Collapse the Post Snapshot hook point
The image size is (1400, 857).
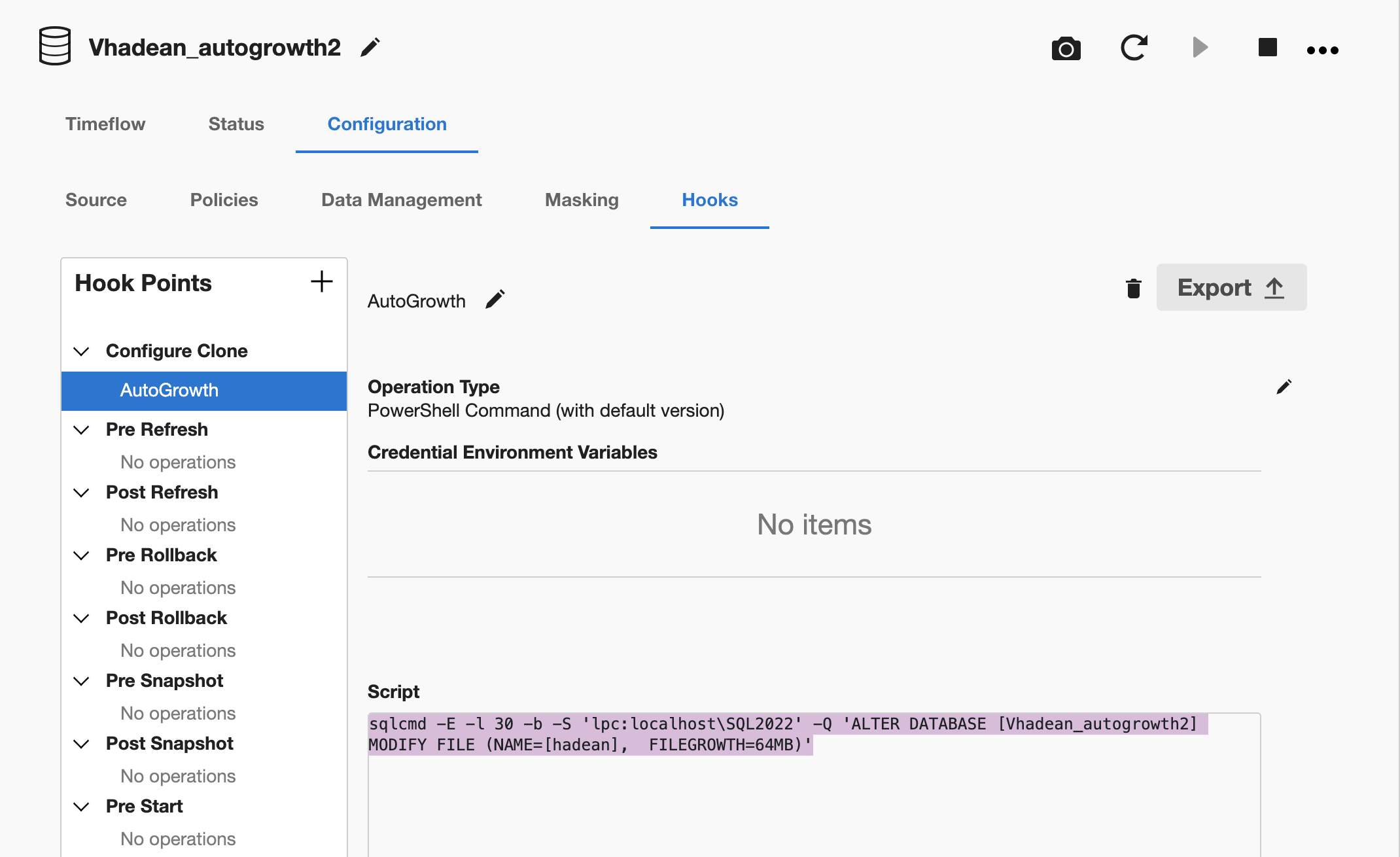(x=81, y=744)
